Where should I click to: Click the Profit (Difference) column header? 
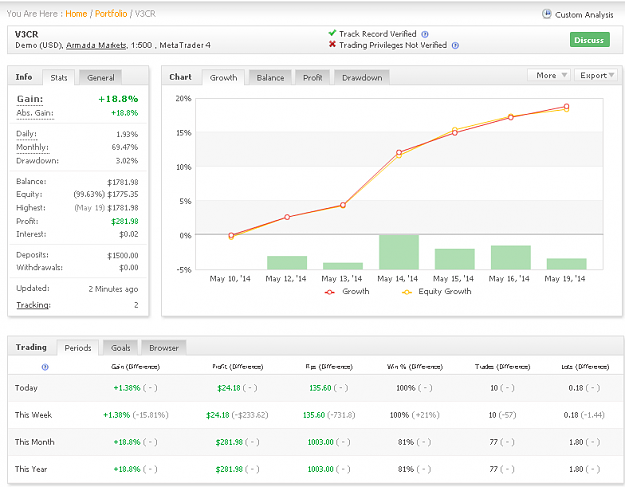pos(238,367)
